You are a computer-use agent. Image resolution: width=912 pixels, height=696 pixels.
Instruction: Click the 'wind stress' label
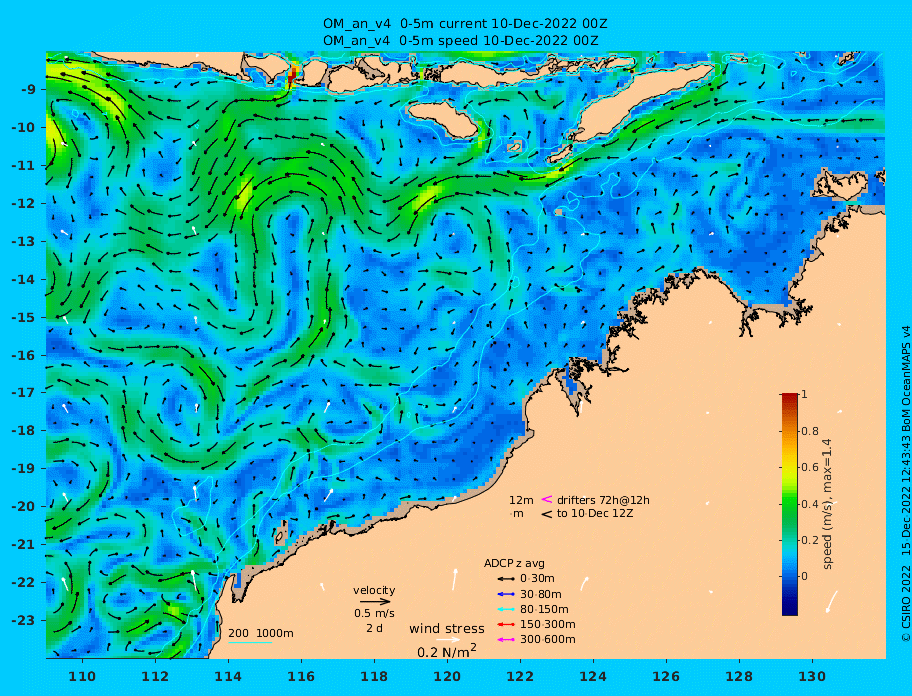tap(447, 629)
